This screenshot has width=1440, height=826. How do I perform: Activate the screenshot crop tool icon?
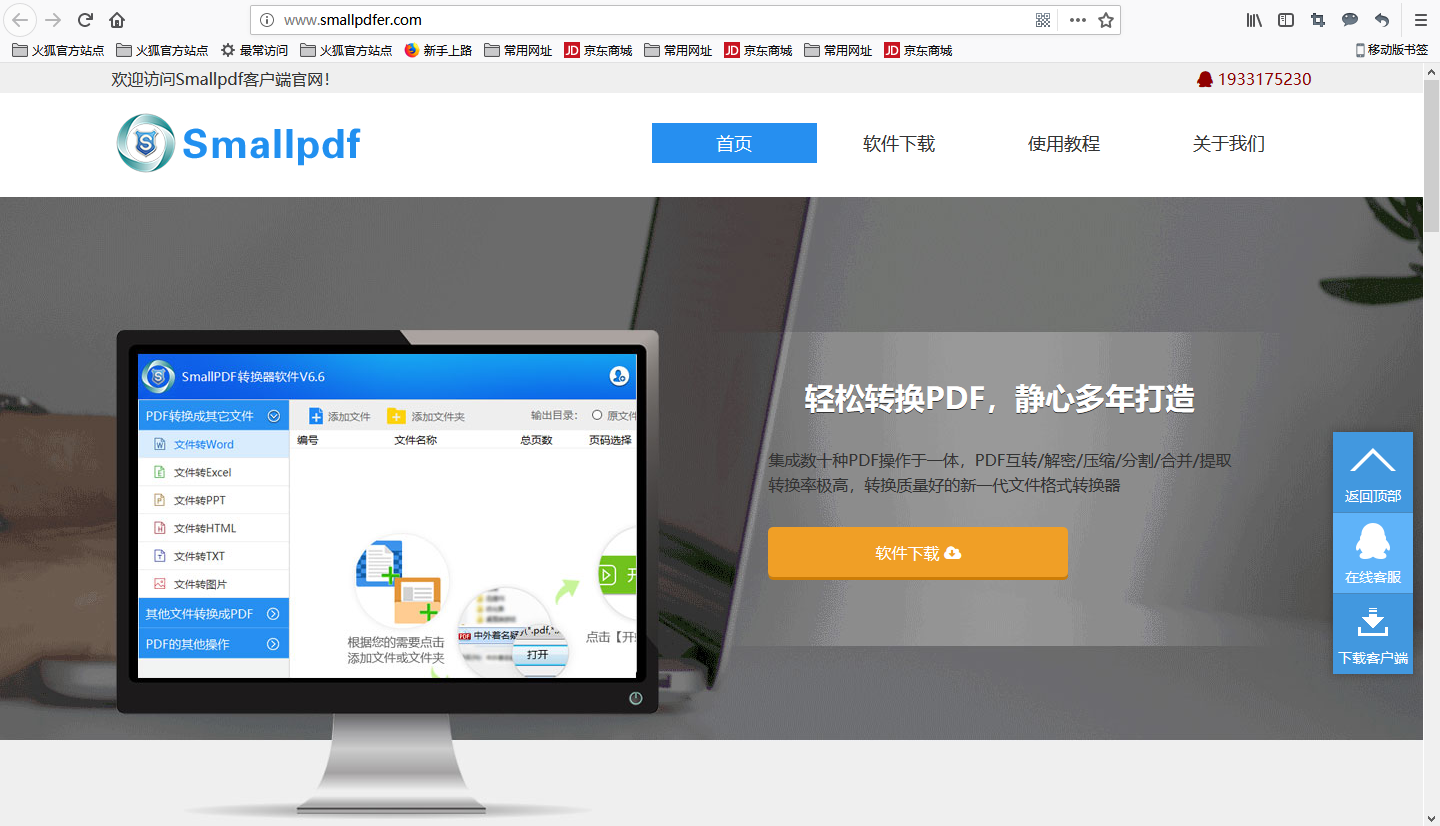[1318, 20]
